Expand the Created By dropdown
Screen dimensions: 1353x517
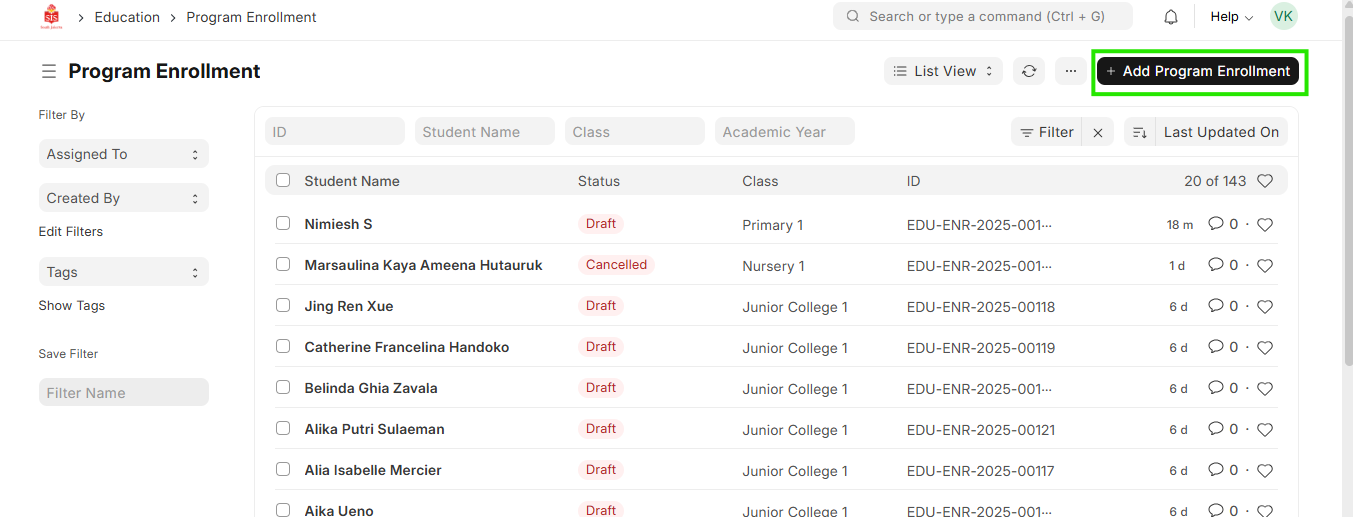(123, 198)
